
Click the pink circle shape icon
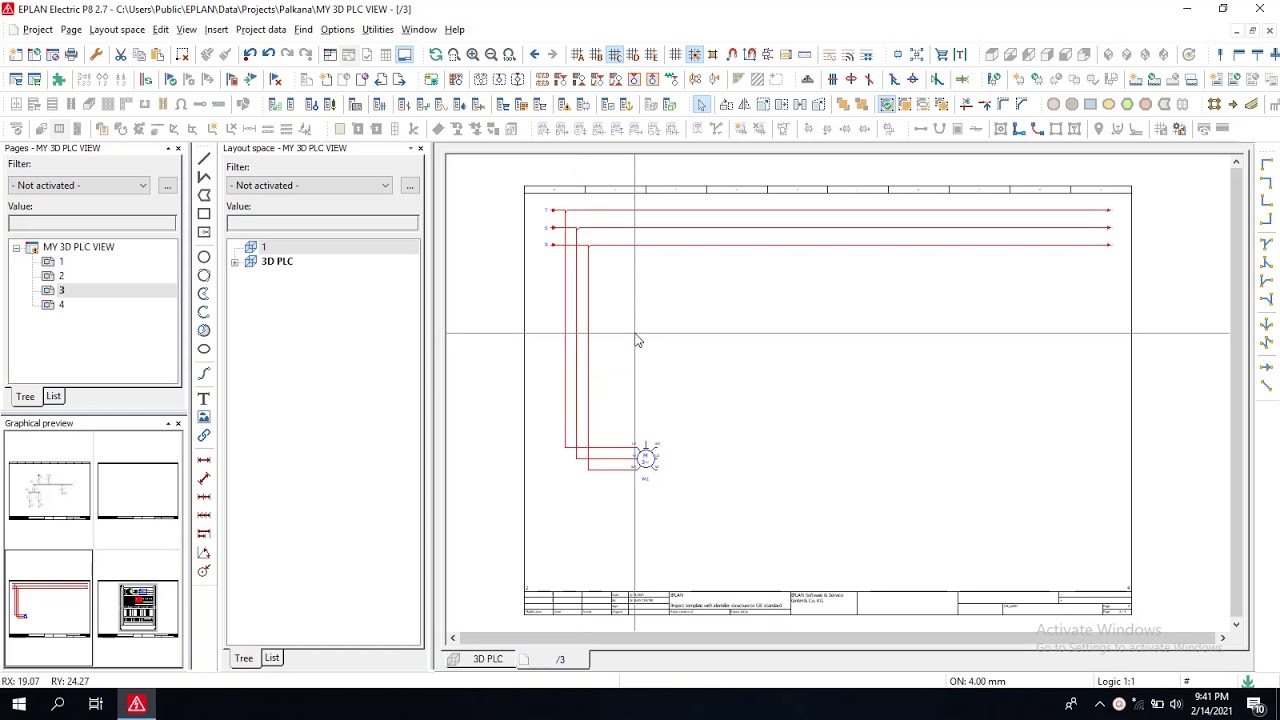click(1053, 104)
